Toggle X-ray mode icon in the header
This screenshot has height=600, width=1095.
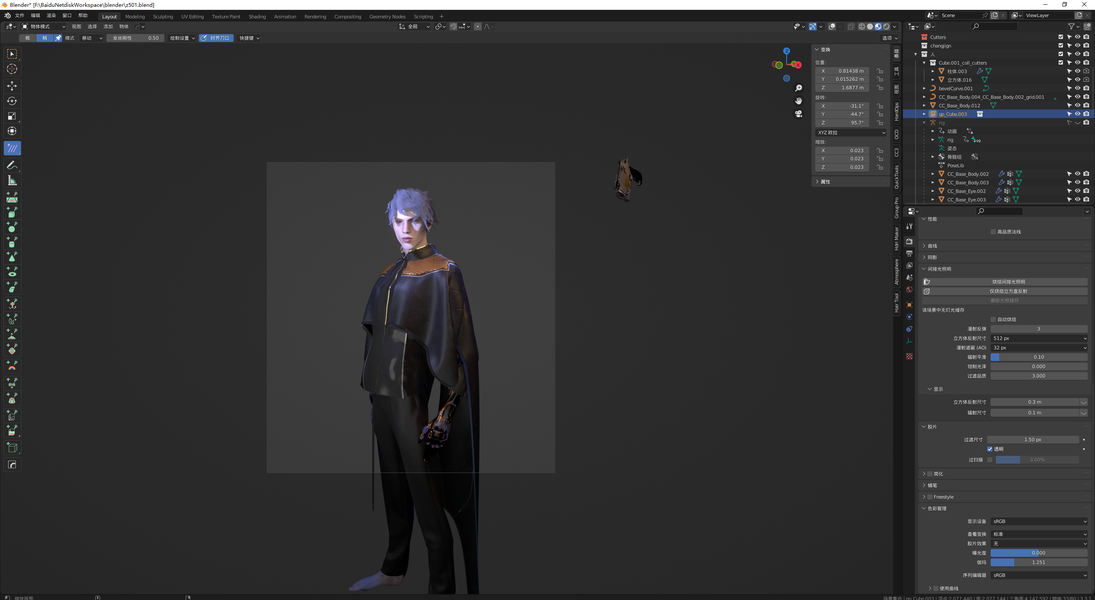pyautogui.click(x=850, y=27)
